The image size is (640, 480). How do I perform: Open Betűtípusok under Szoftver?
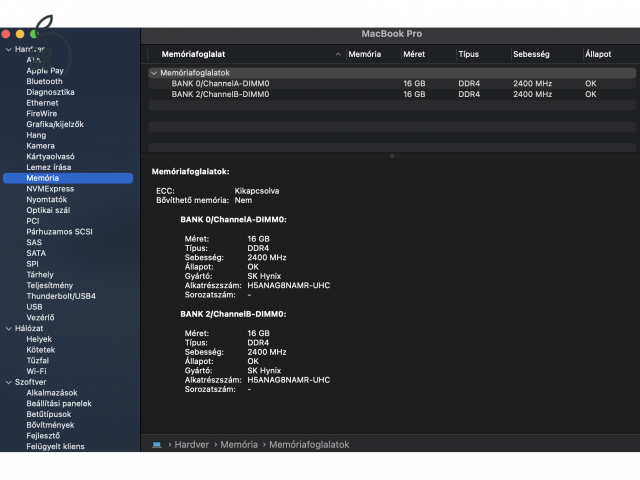49,414
